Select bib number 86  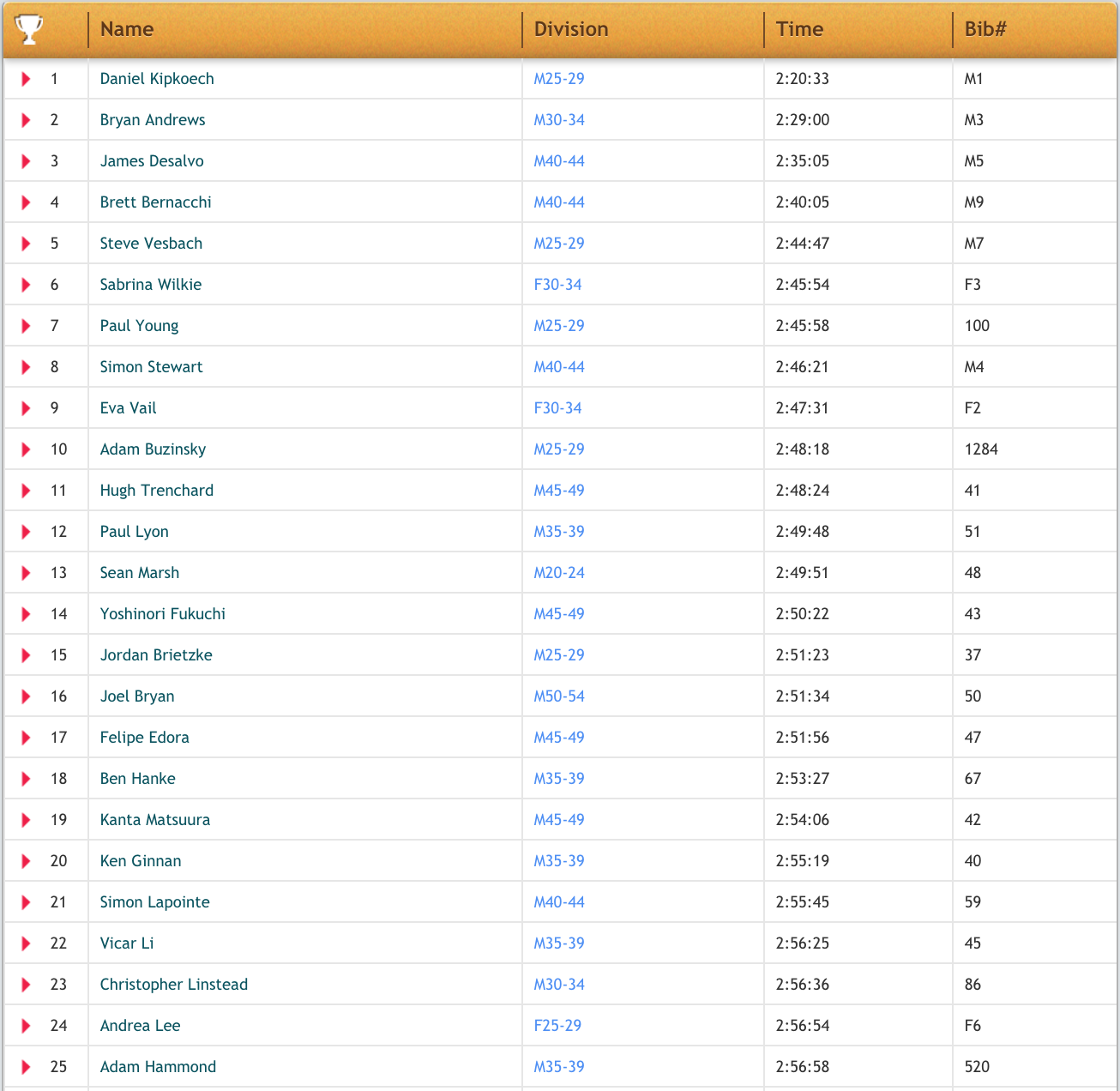(972, 985)
